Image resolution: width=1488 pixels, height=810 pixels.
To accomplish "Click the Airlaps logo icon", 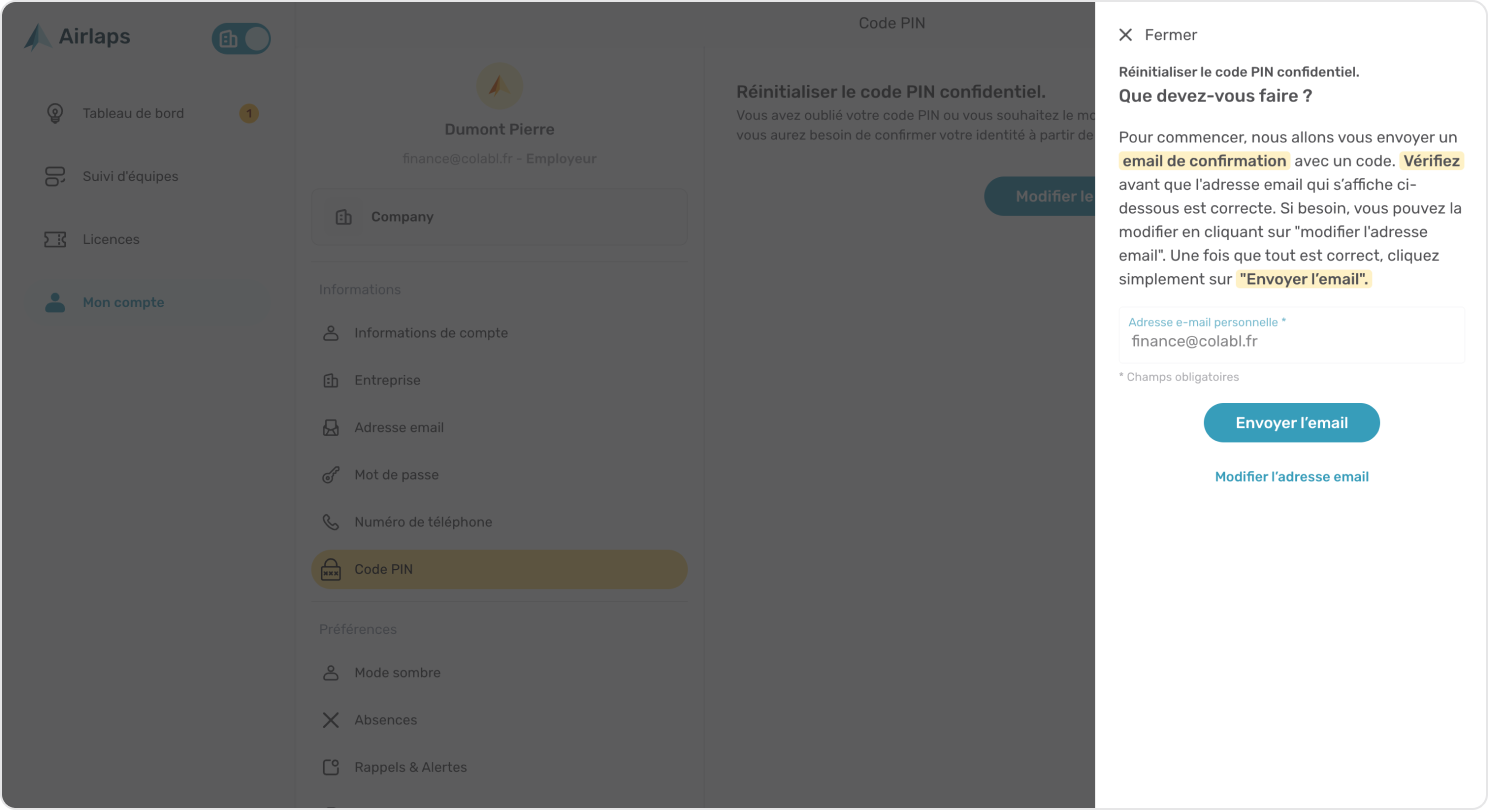I will tap(38, 38).
